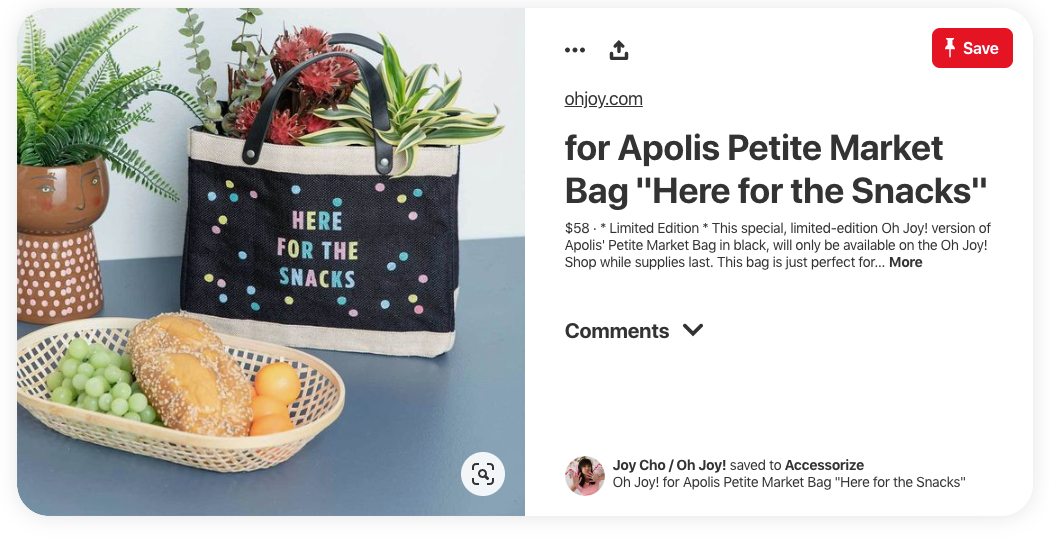The height and width of the screenshot is (539, 1049).
Task: Click the Apolis Petite Market Bag pin title
Action: [x=776, y=169]
